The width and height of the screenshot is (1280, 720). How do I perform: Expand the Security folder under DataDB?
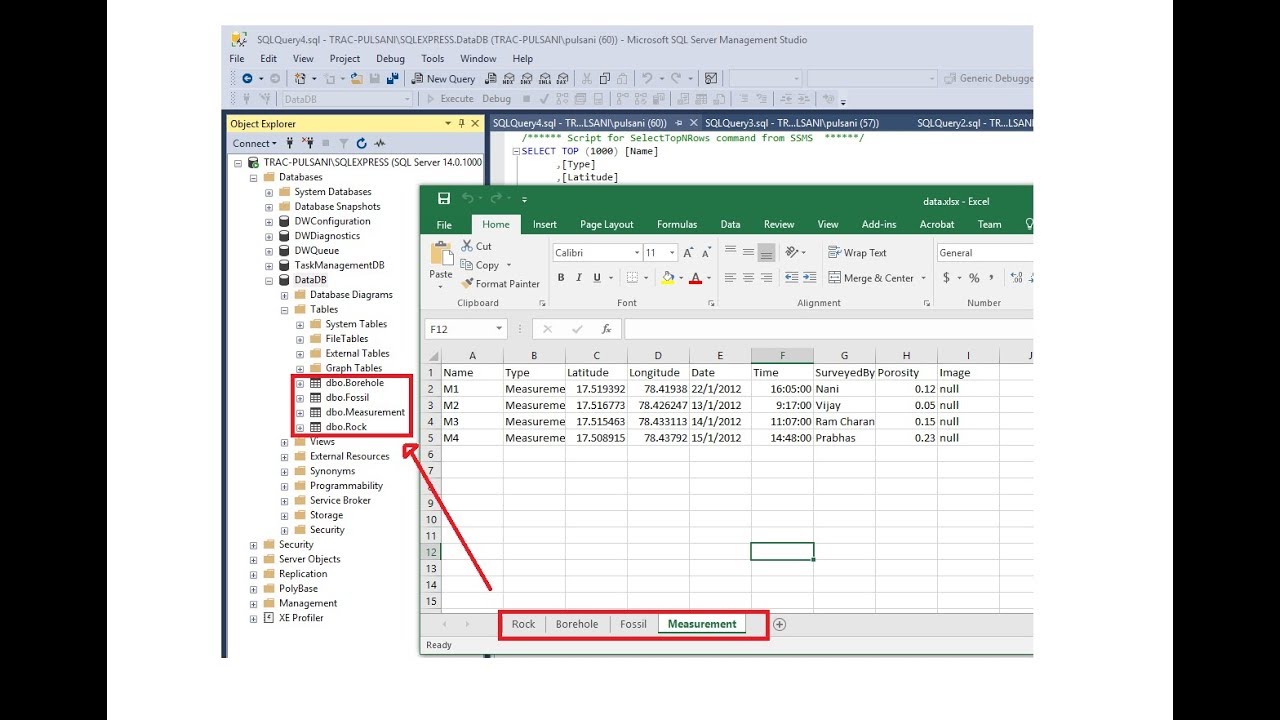click(285, 530)
